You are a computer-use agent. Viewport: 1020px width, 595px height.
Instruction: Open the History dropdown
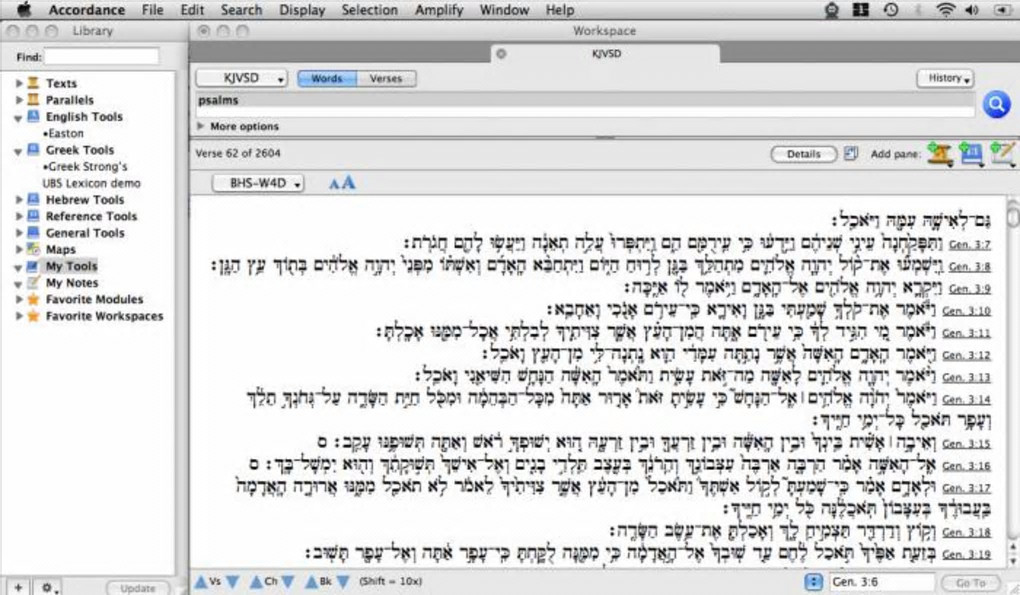tap(945, 78)
